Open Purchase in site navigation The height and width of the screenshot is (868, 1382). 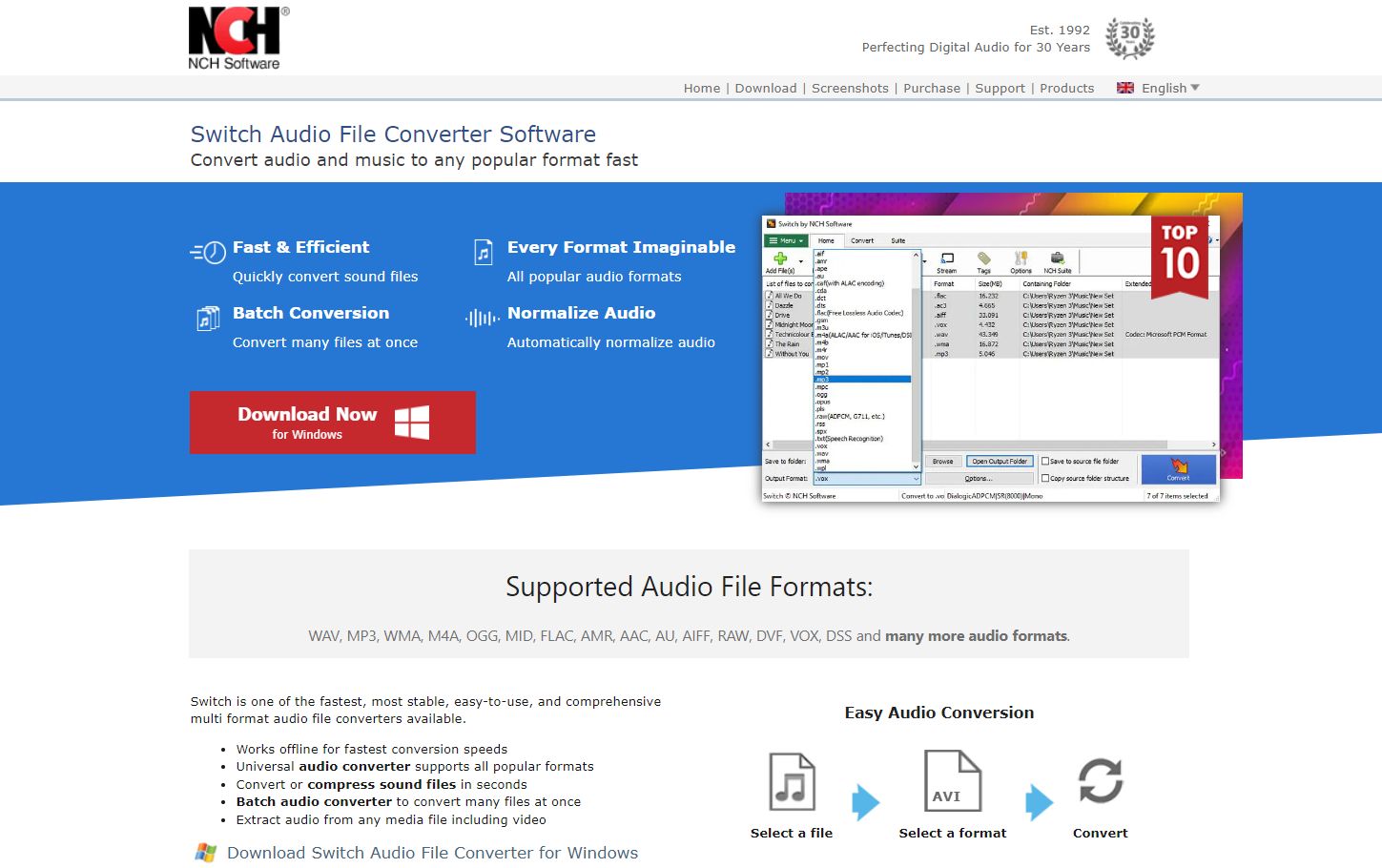click(x=932, y=88)
